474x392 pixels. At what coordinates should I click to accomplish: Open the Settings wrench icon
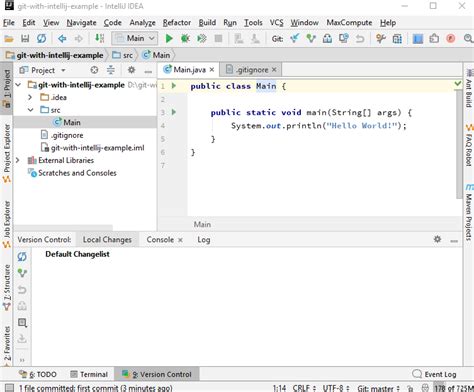(381, 39)
